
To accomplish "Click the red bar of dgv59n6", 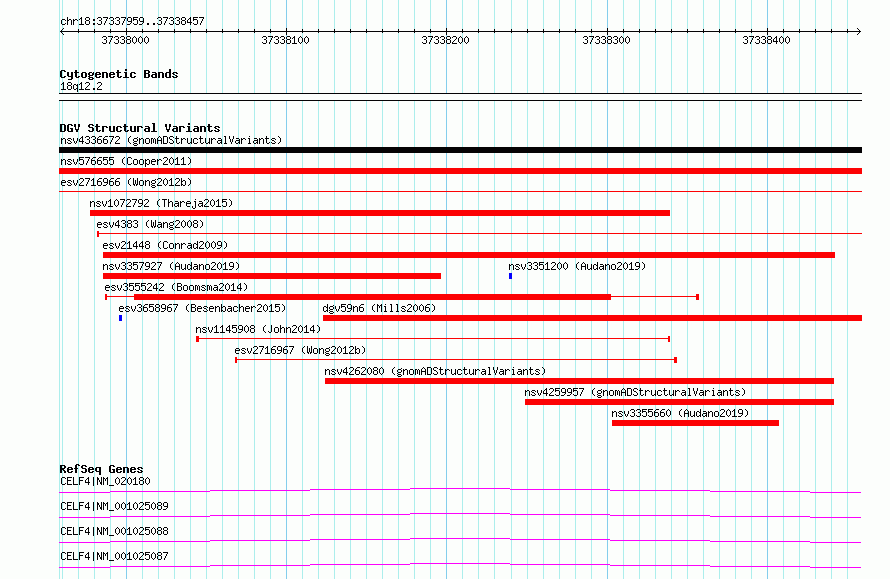I will [593, 318].
